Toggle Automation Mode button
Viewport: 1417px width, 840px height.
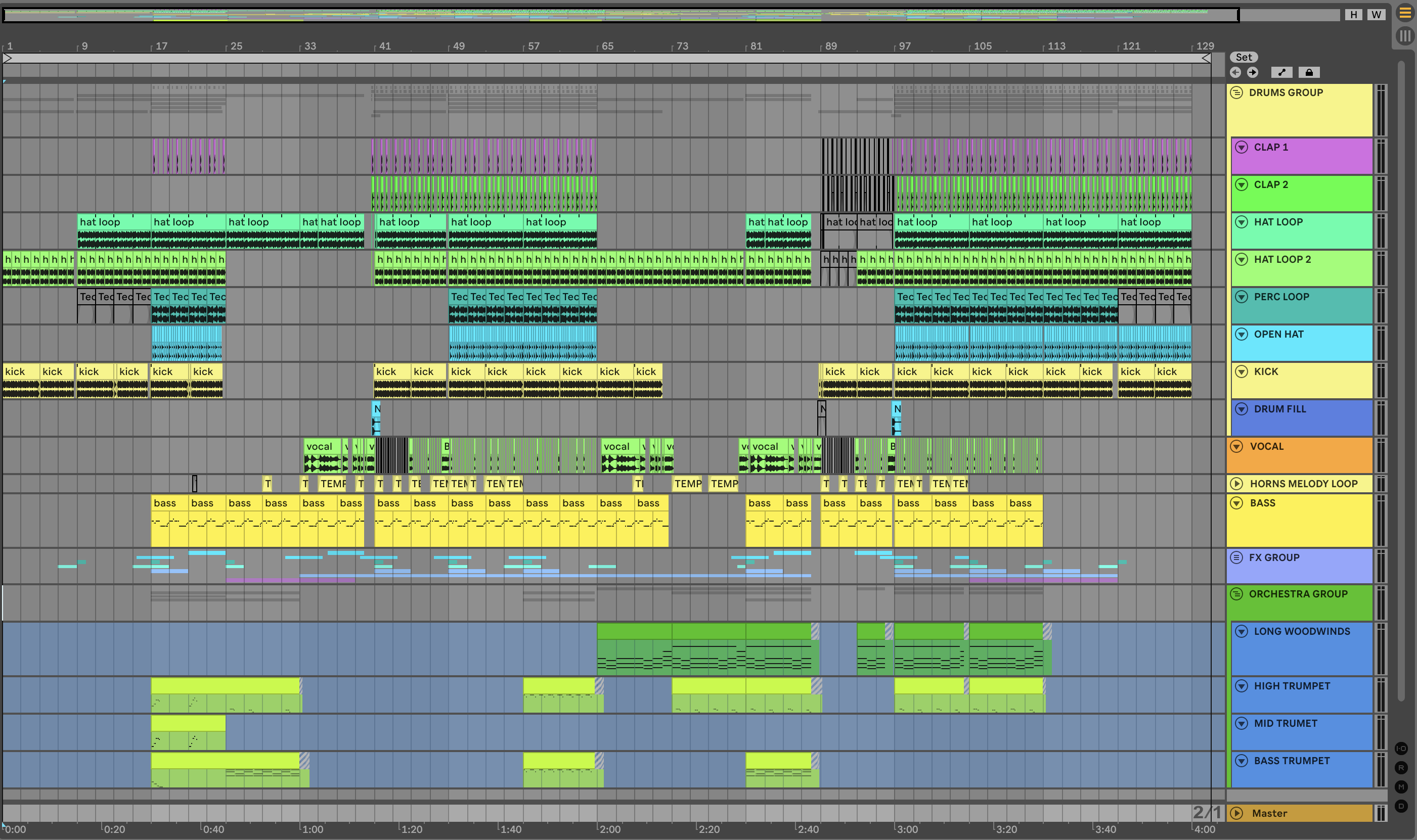click(1281, 72)
